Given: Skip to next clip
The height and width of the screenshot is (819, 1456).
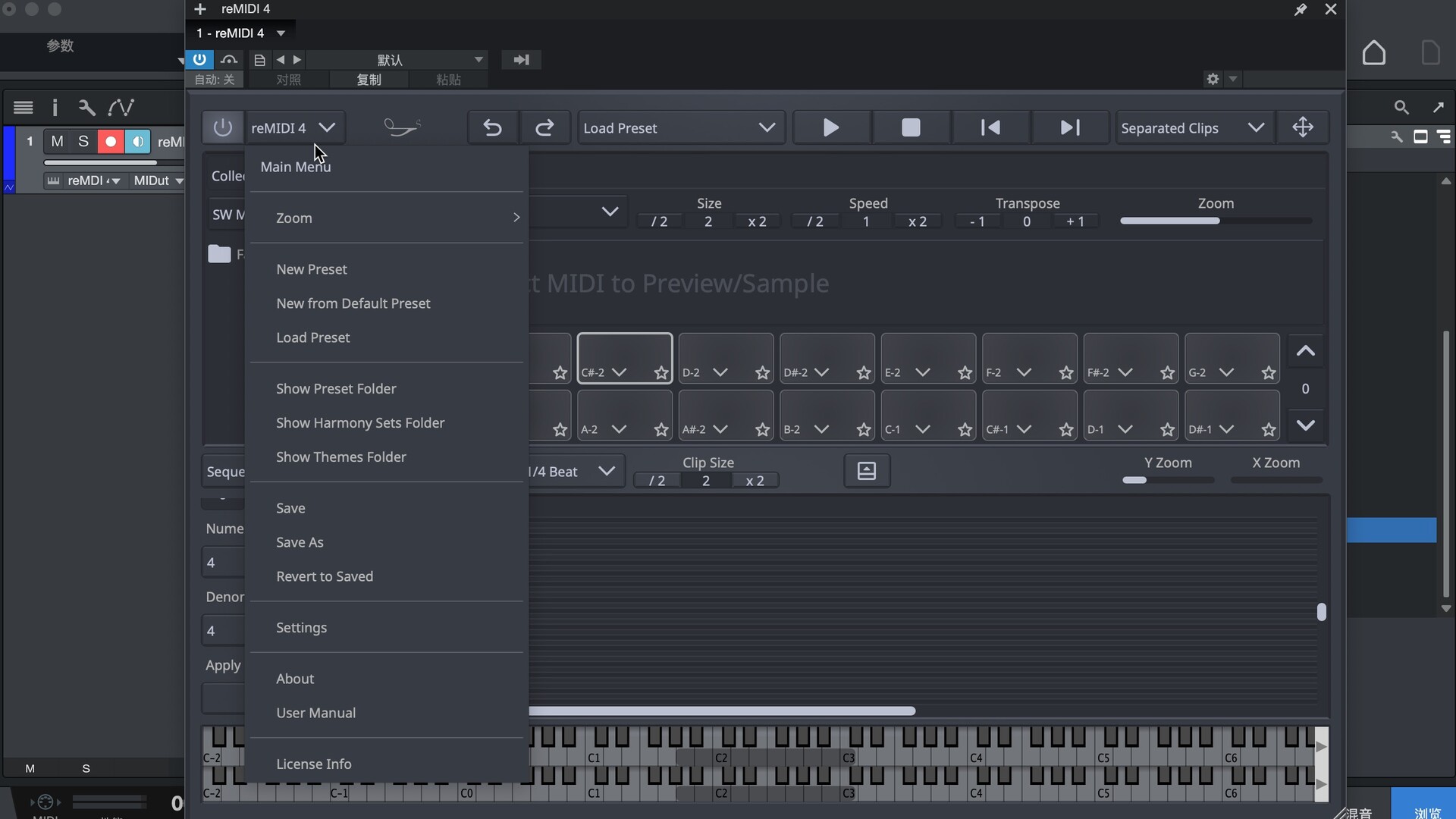Looking at the screenshot, I should tap(1070, 127).
